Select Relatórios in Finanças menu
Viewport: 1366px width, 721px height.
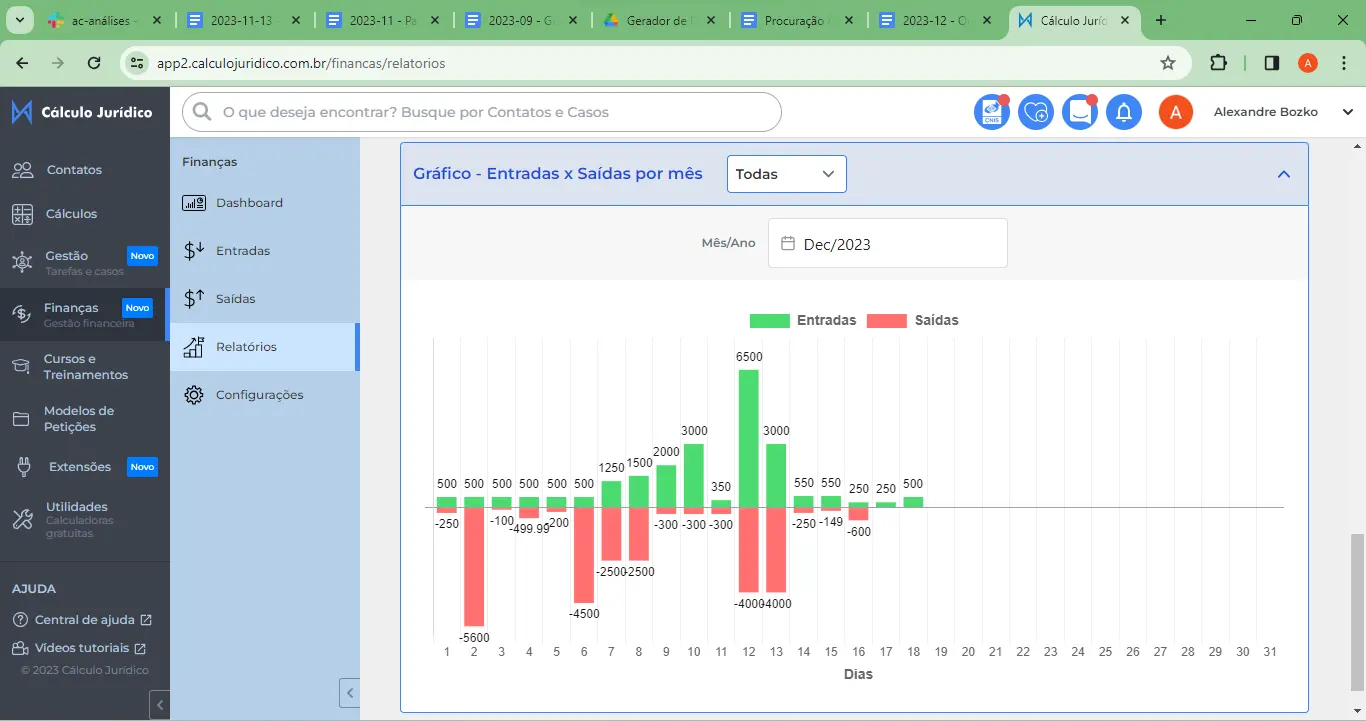tap(264, 347)
